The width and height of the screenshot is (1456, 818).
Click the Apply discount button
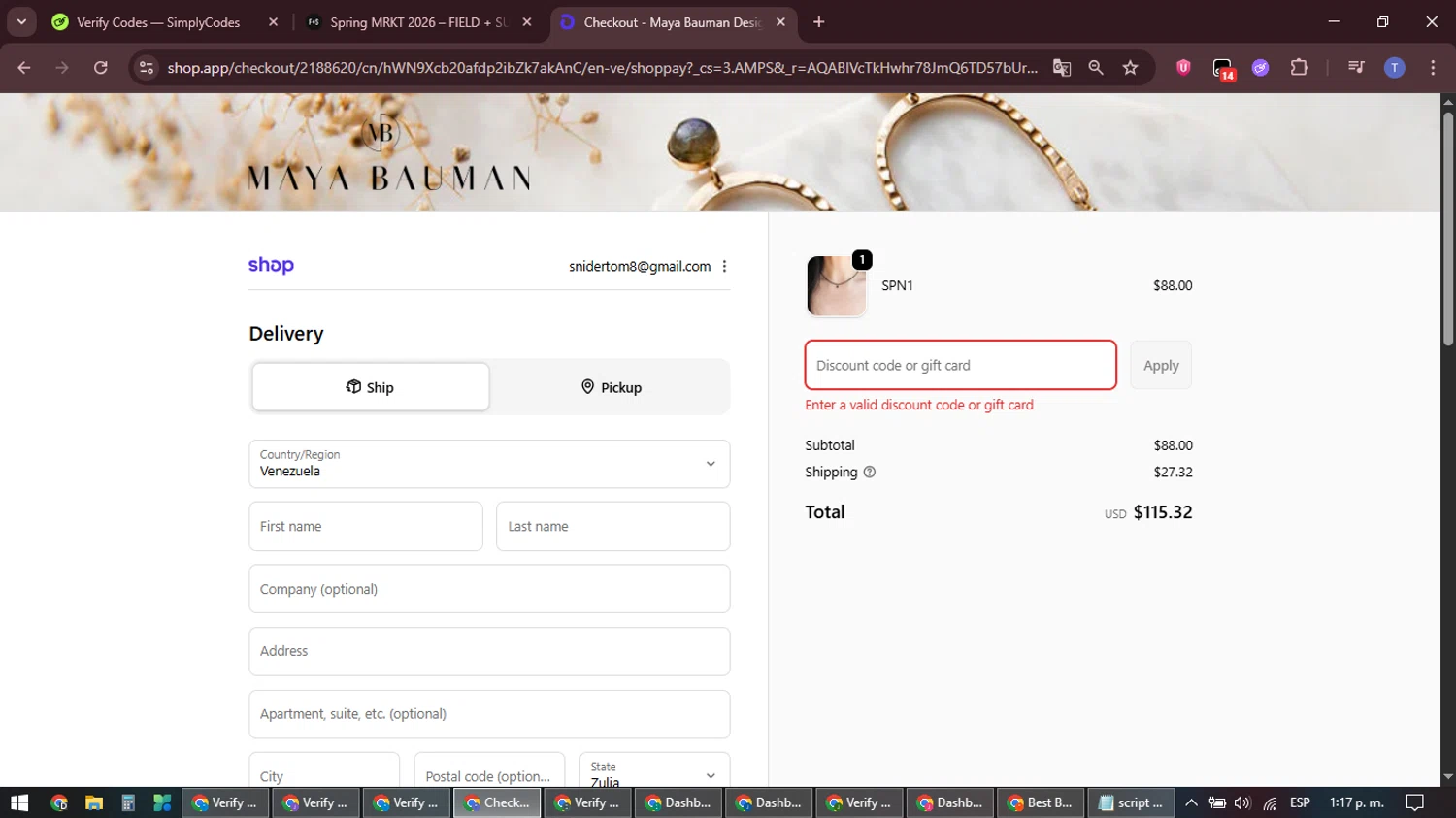click(x=1161, y=365)
